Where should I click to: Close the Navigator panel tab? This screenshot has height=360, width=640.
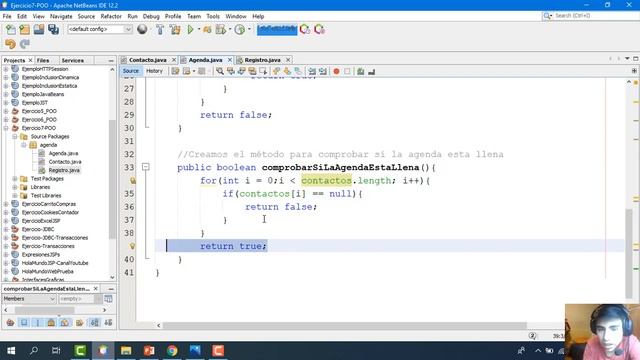click(x=96, y=289)
